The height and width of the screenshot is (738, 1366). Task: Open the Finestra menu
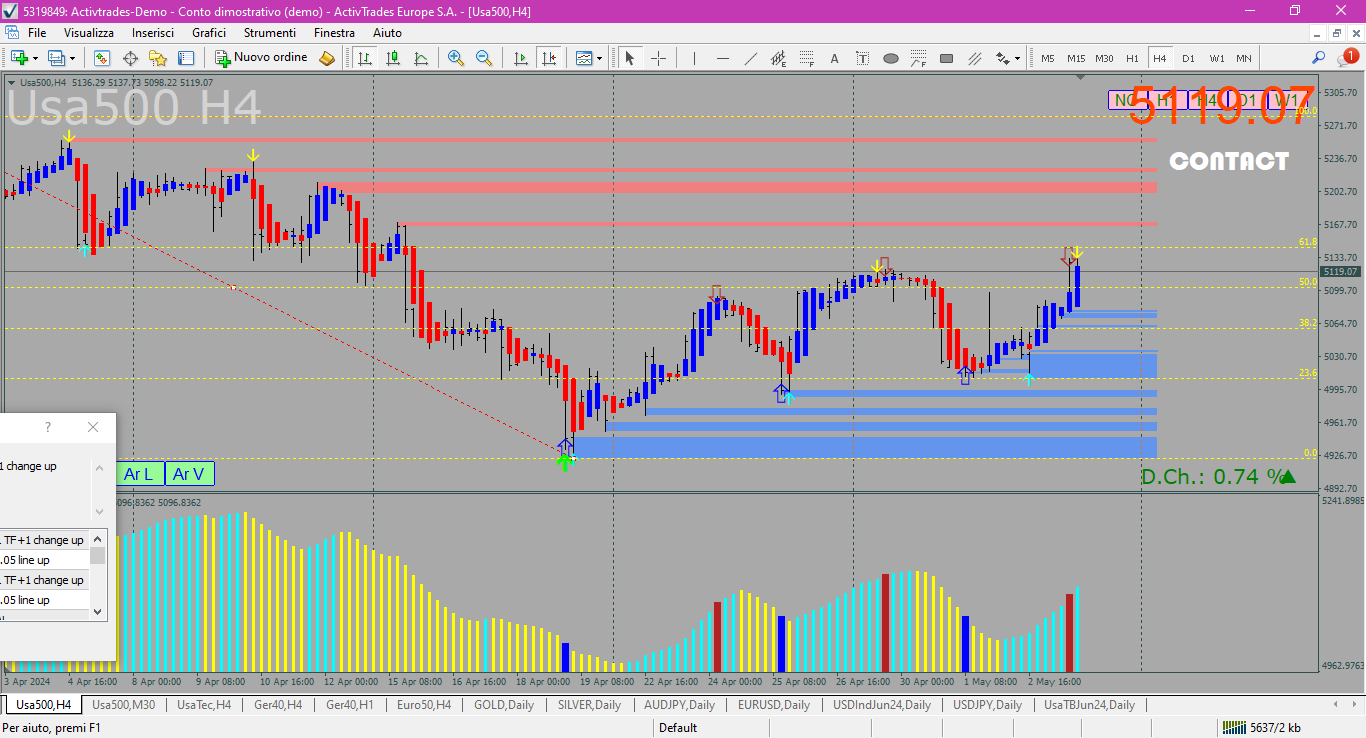334,33
